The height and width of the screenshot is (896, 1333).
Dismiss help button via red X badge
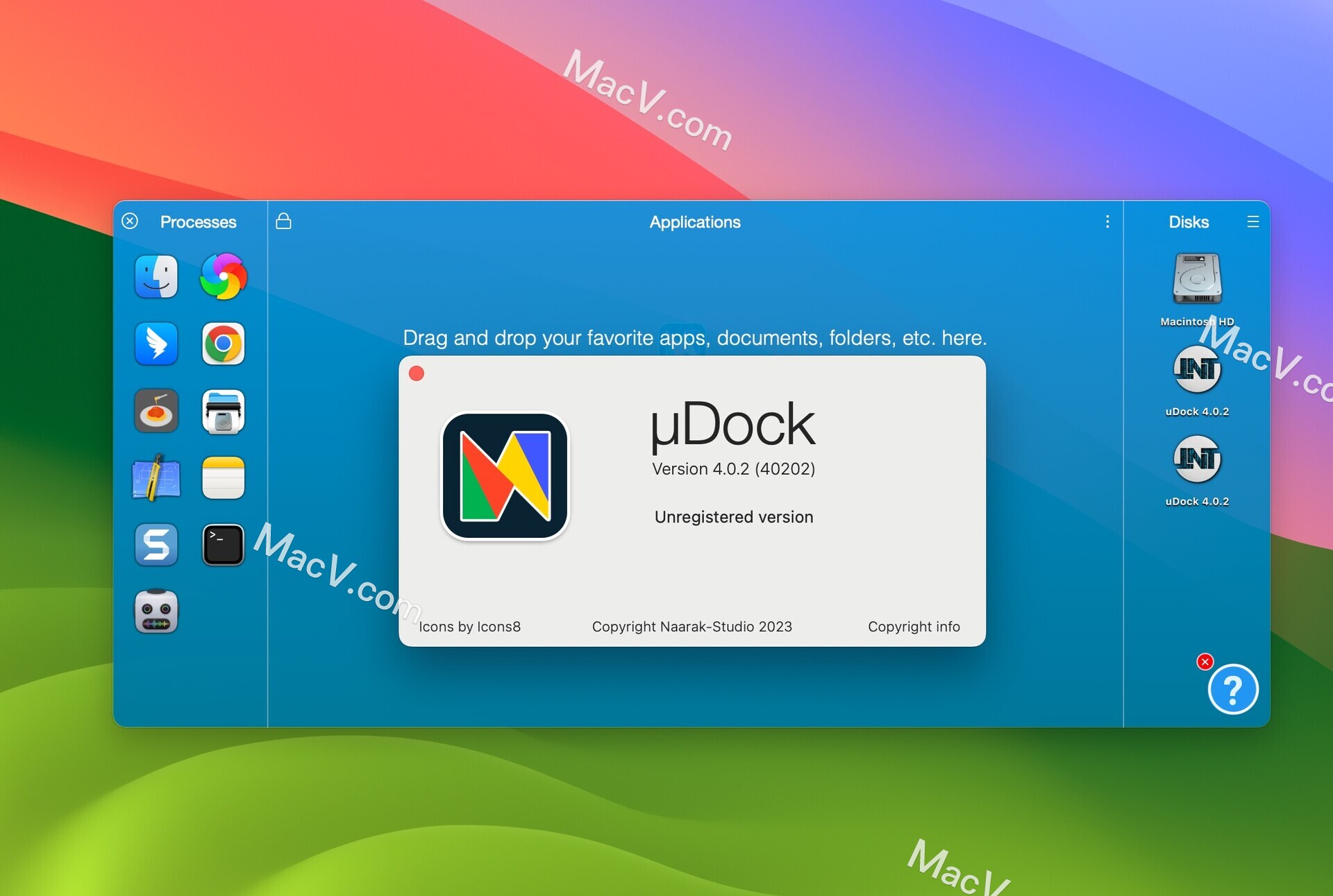tap(1205, 661)
